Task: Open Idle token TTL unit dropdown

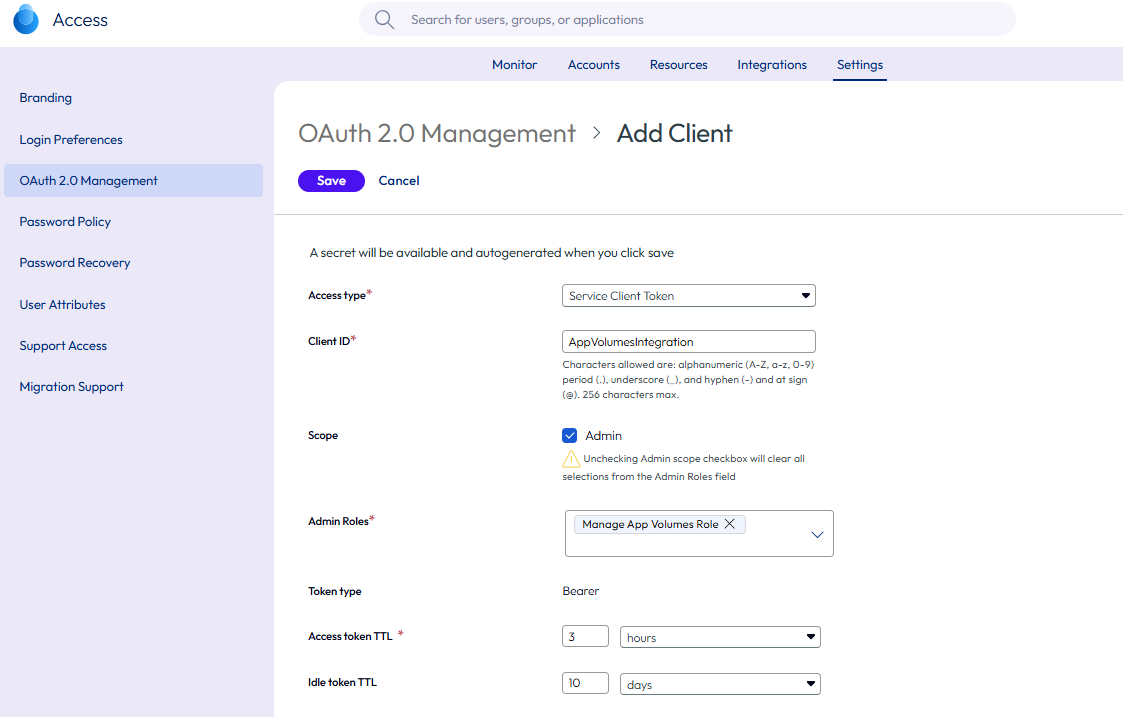Action: click(x=720, y=684)
